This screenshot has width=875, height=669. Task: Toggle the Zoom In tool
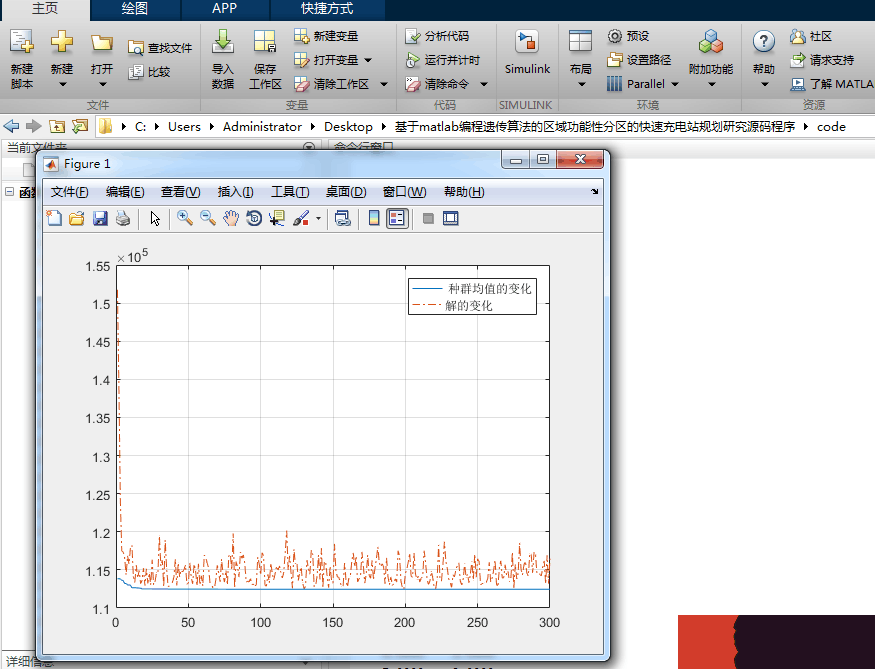tap(185, 218)
